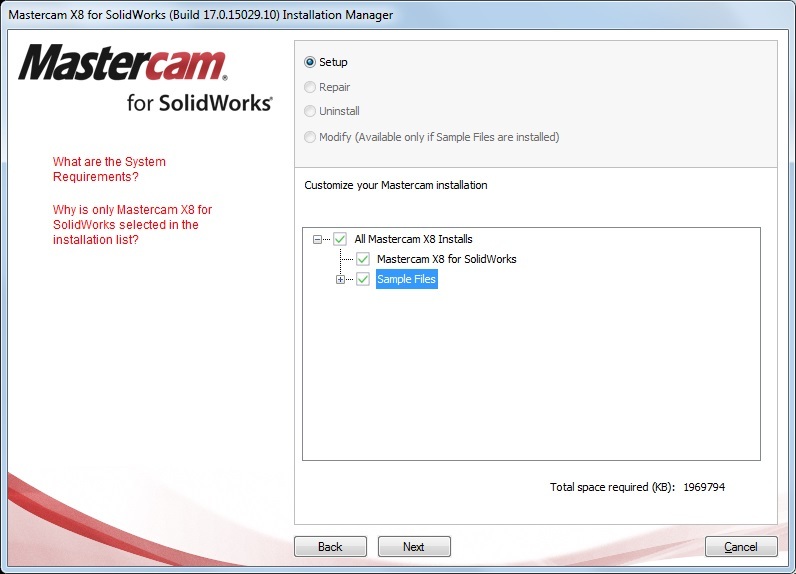The width and height of the screenshot is (796, 574).
Task: Uncheck Mastercam X8 for SolidWorks checkbox
Action: click(x=362, y=259)
